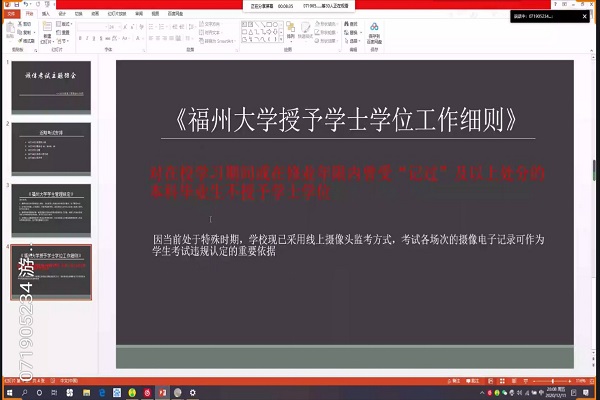Image resolution: width=600 pixels, height=400 pixels.
Task: Toggle the bullet list button
Action: (x=152, y=27)
